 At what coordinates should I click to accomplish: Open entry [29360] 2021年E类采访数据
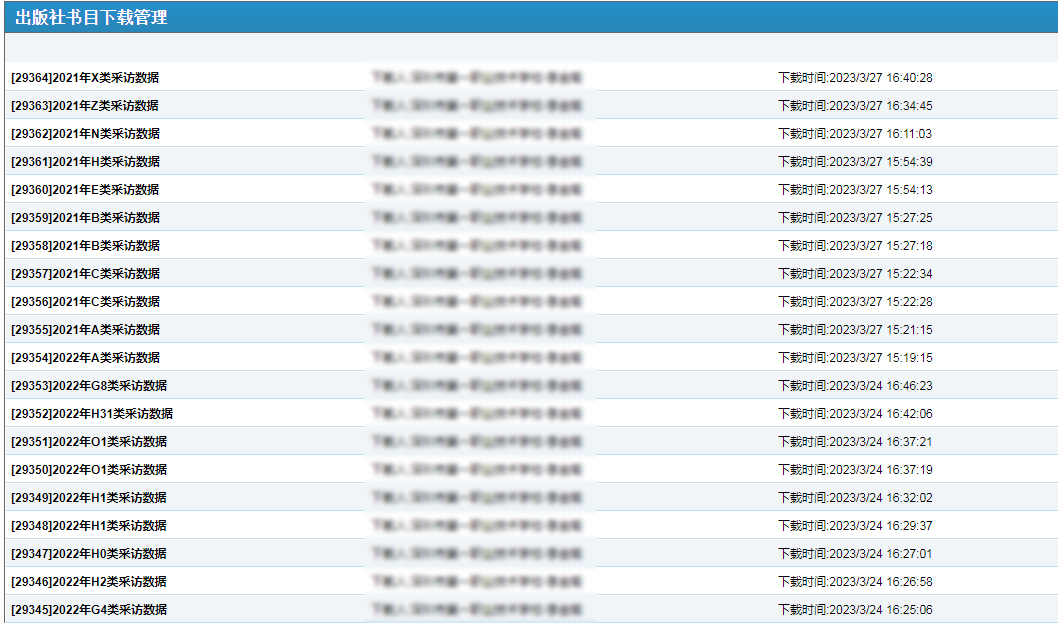tap(85, 190)
